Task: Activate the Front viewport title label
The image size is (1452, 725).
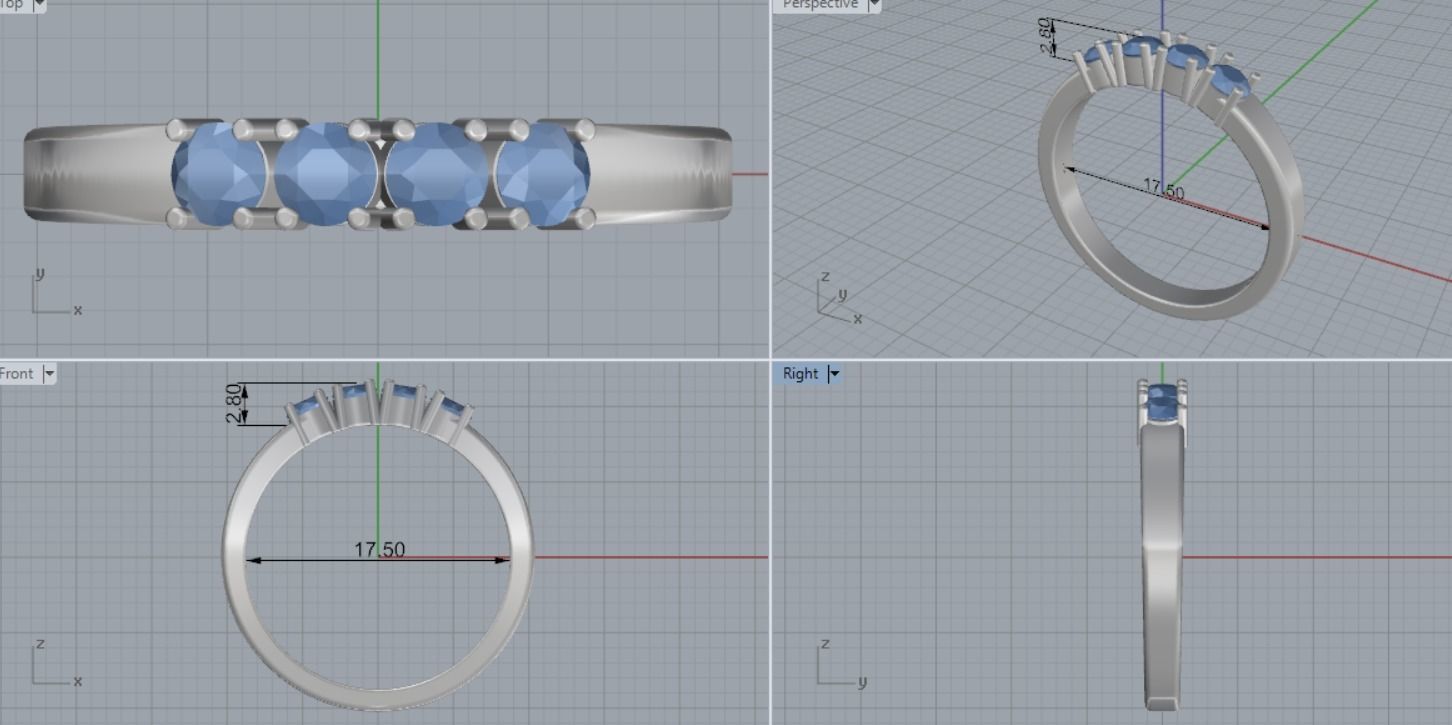Action: tap(17, 374)
